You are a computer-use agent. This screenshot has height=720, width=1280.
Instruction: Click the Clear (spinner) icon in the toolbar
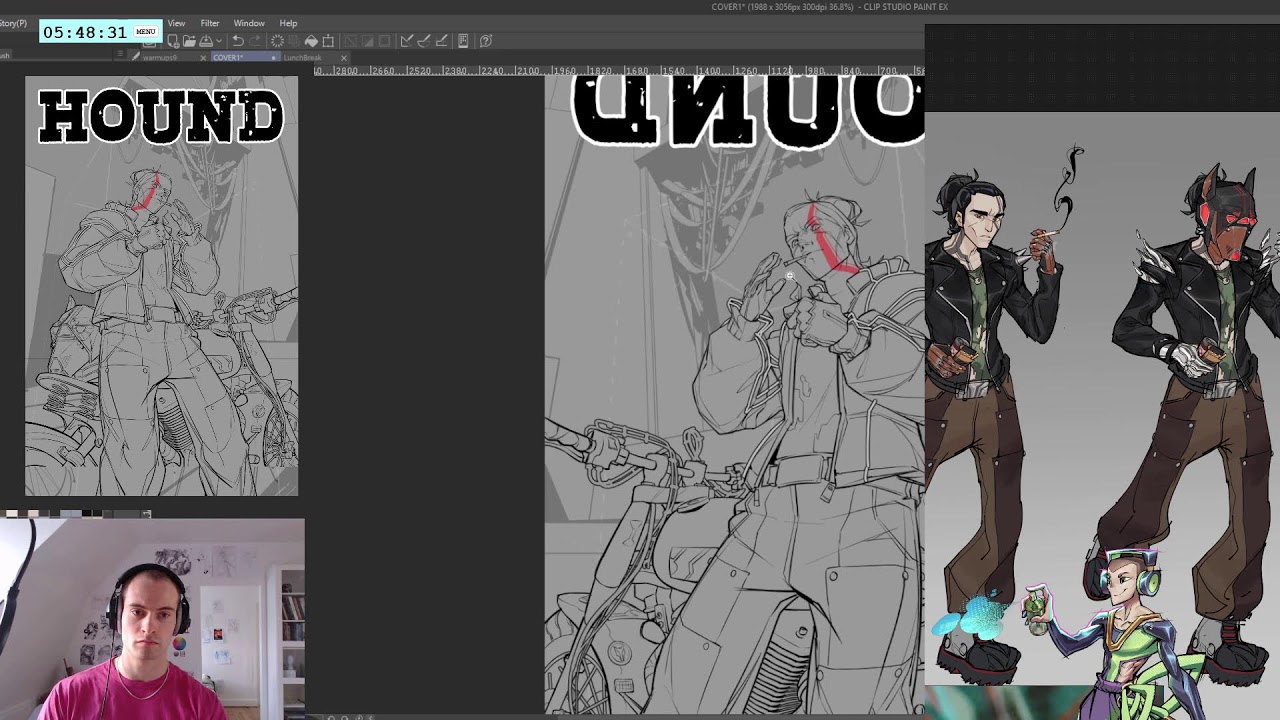click(277, 41)
